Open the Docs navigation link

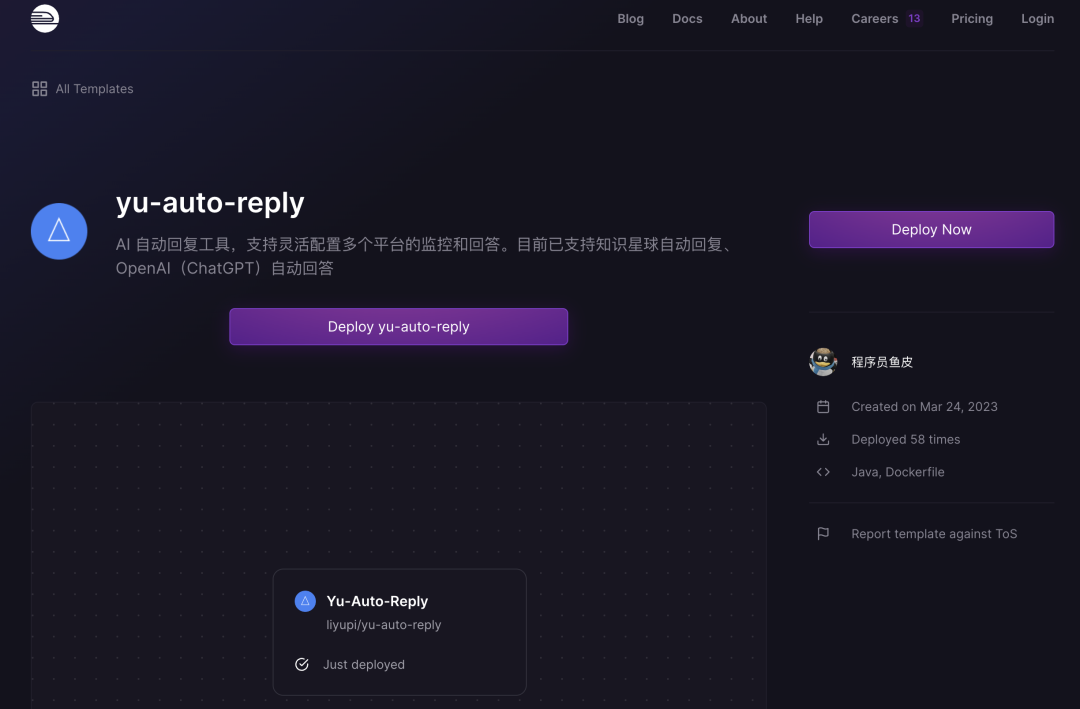click(x=687, y=19)
